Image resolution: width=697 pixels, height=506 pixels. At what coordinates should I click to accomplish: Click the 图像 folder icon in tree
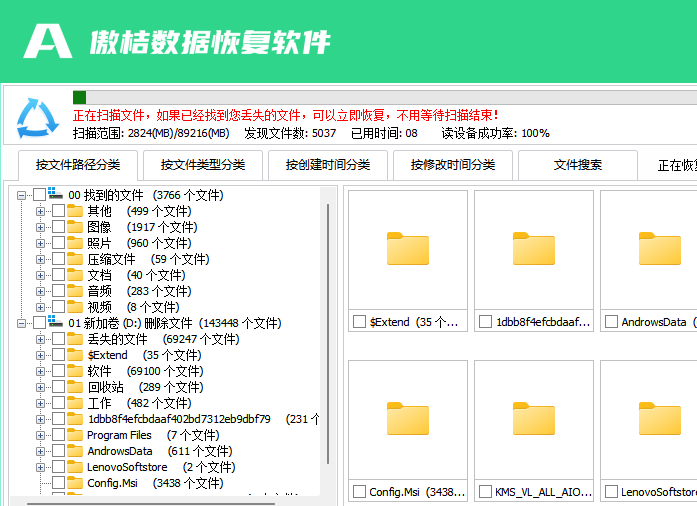75,227
